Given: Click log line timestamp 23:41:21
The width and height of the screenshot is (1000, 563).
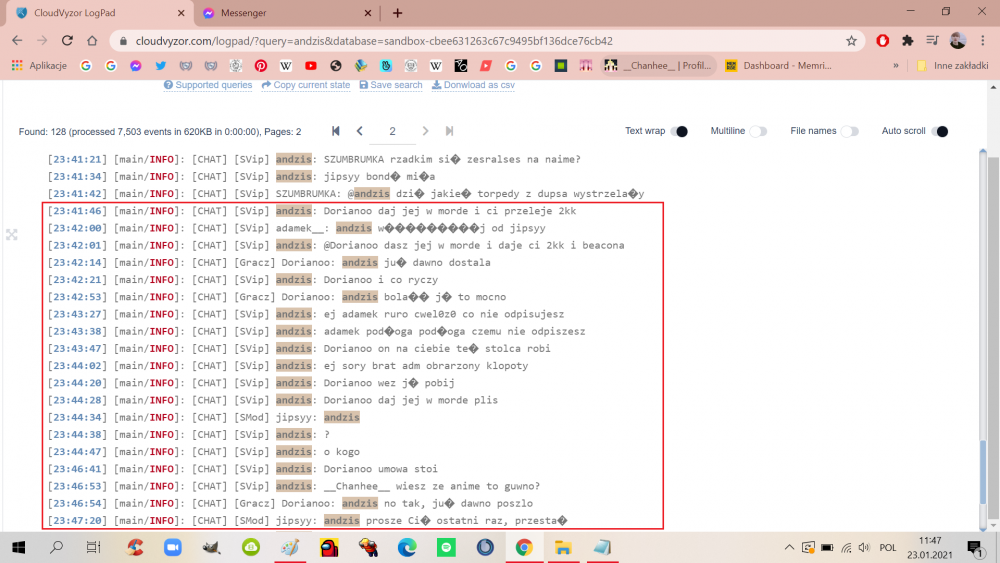Looking at the screenshot, I should 78,159.
